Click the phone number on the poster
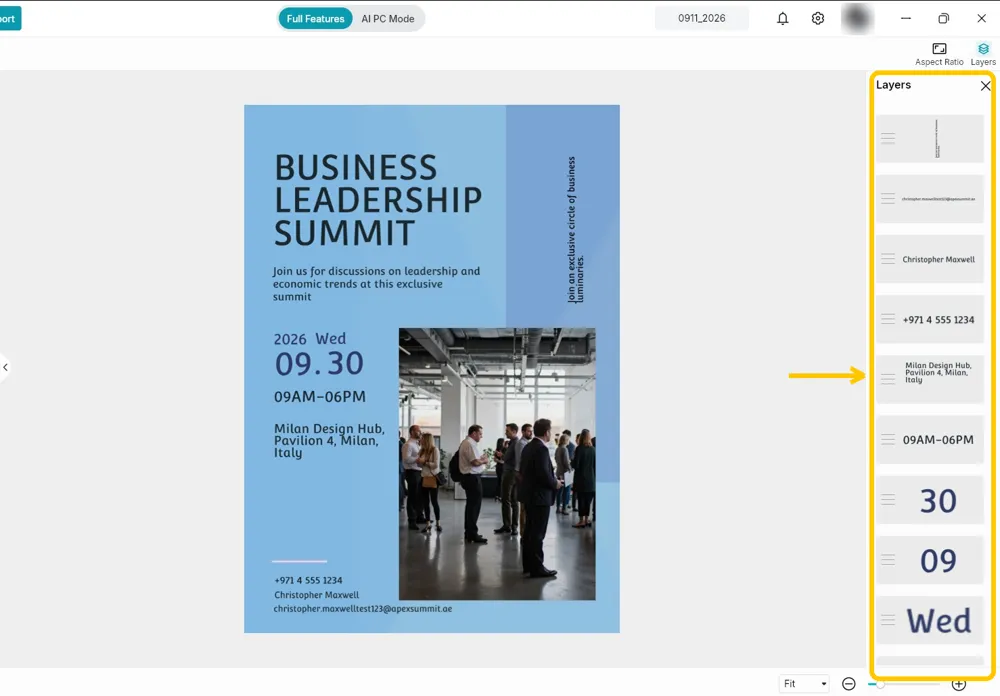The width and height of the screenshot is (1000, 696). point(308,581)
